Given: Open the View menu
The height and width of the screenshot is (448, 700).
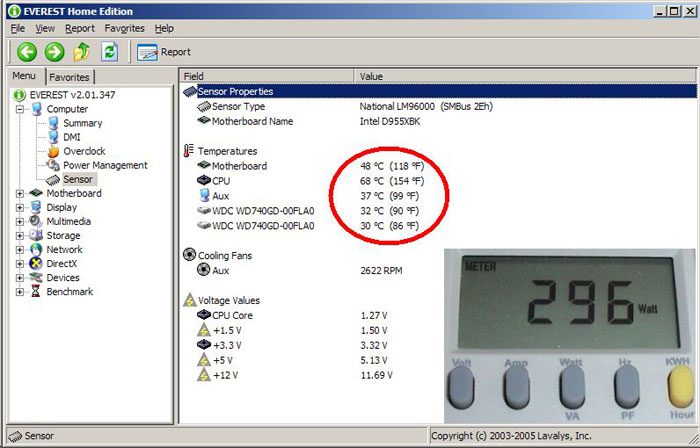Looking at the screenshot, I should [45, 29].
